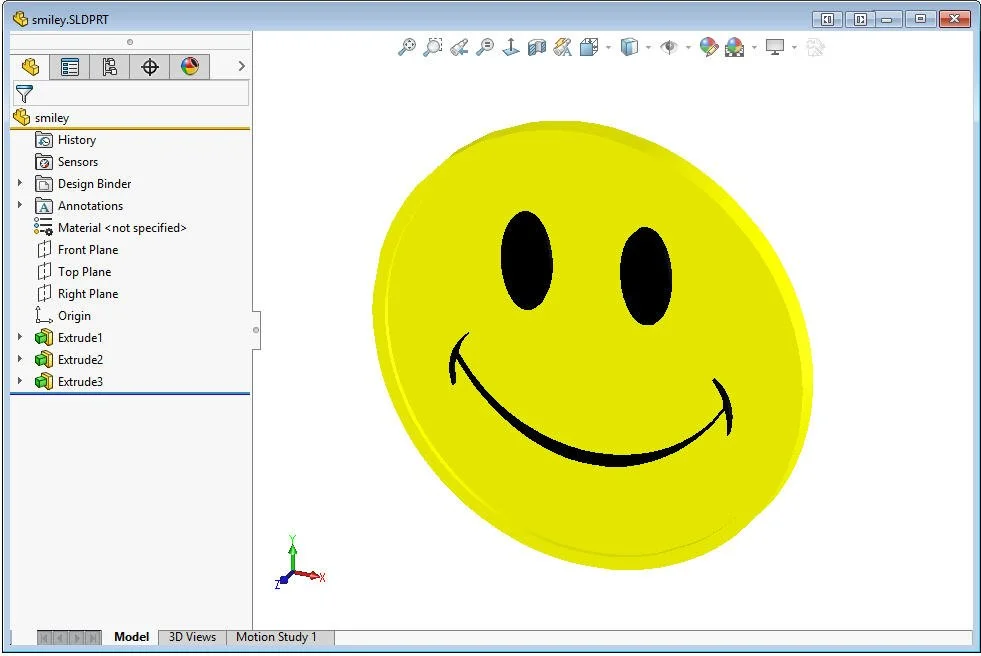Select Front Plane in the feature tree
The height and width of the screenshot is (656, 981).
coord(87,249)
